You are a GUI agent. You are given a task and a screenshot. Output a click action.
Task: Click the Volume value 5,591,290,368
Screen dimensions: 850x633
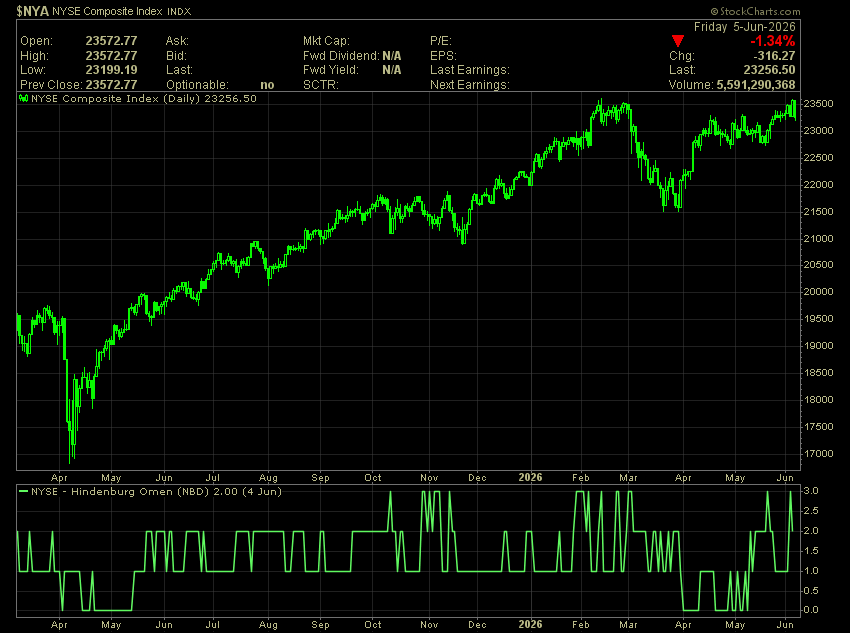(x=756, y=85)
